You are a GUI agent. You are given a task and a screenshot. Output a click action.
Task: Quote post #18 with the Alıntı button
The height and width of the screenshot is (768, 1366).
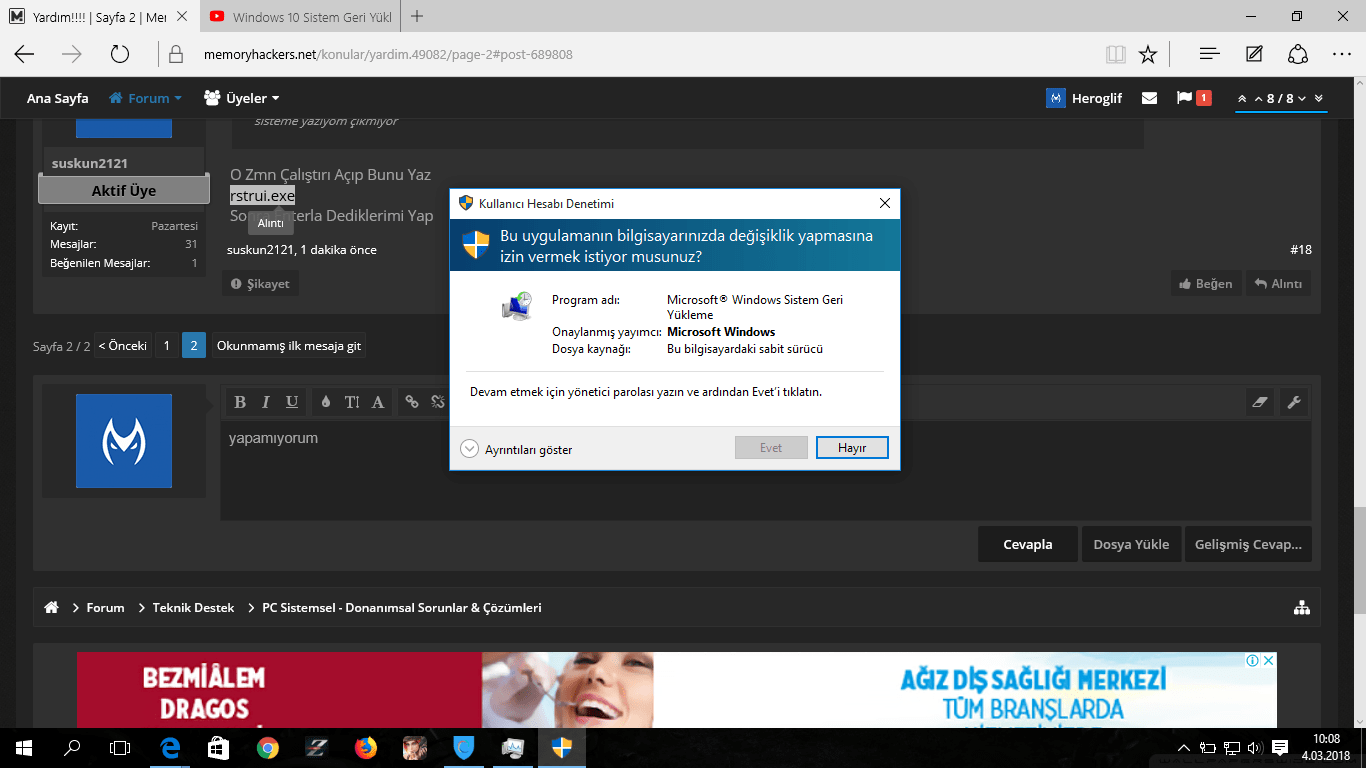pyautogui.click(x=1278, y=284)
